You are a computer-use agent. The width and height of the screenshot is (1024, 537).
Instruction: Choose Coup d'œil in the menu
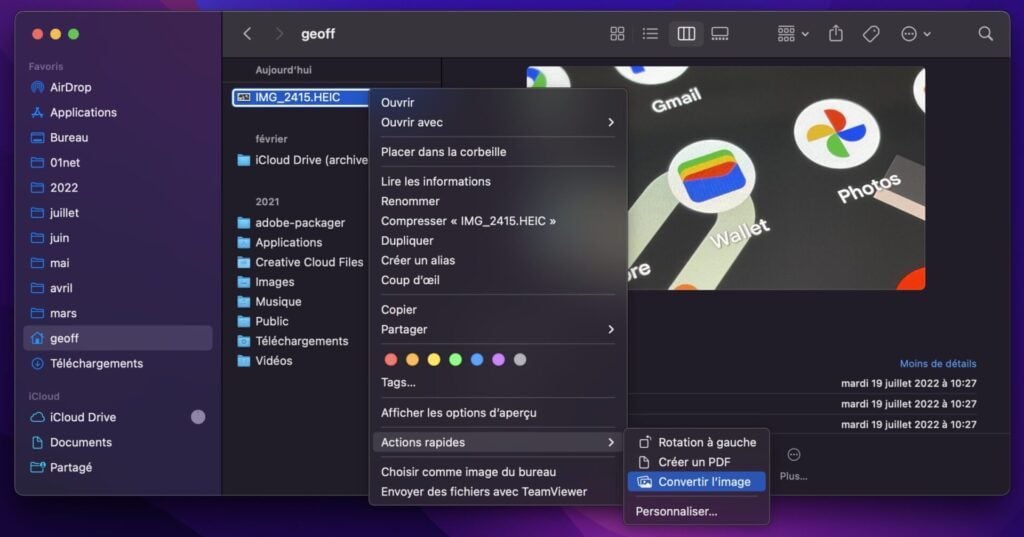[498, 280]
